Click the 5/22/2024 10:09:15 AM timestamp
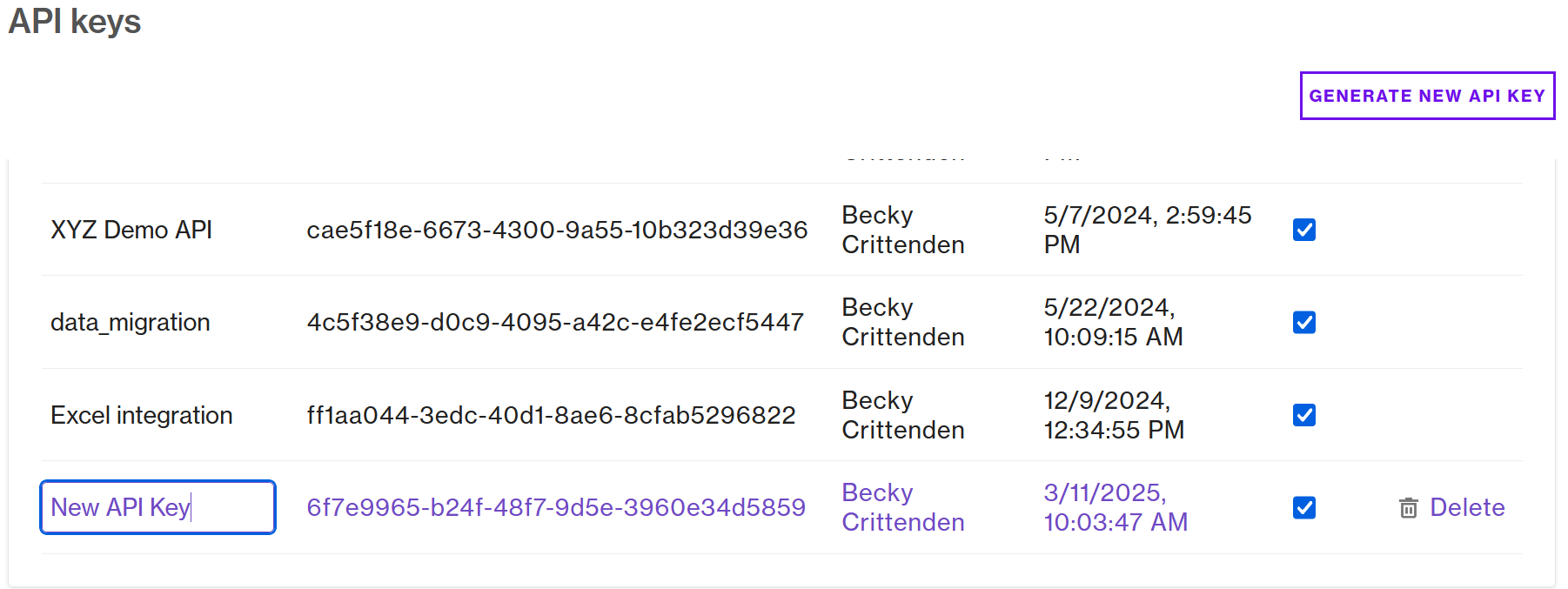The height and width of the screenshot is (589, 1568). [1113, 322]
